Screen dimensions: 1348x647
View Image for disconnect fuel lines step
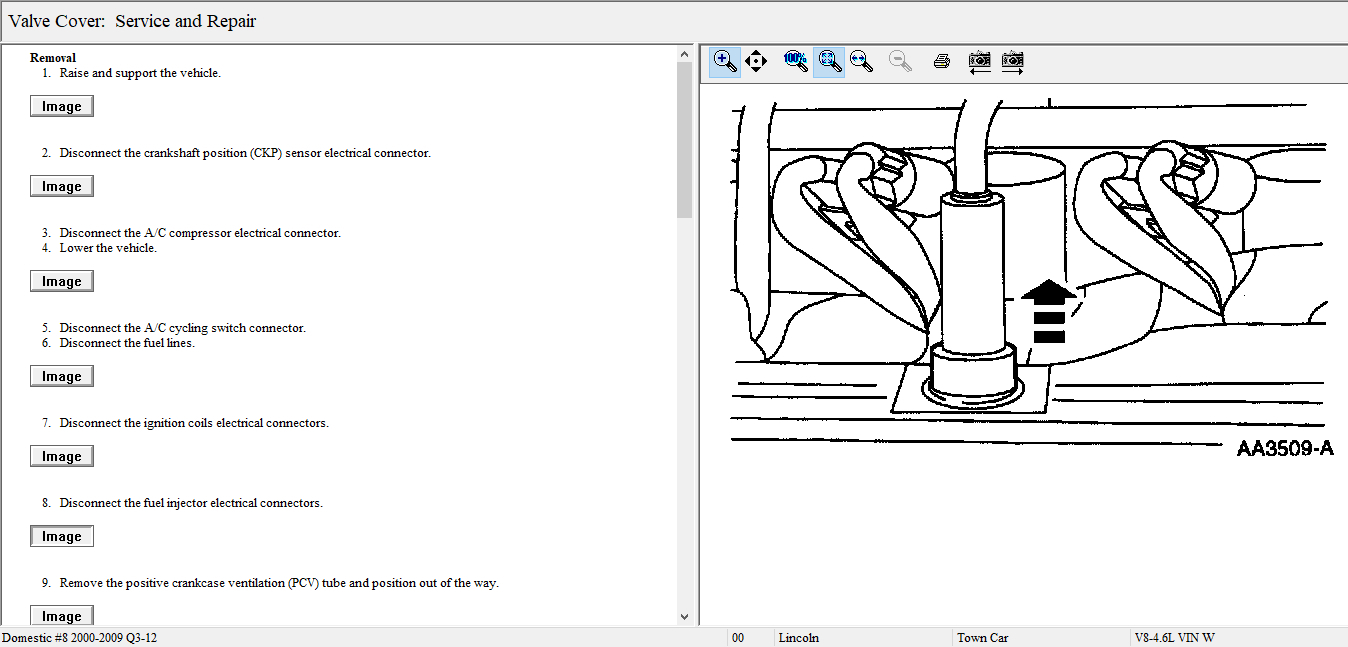(62, 377)
